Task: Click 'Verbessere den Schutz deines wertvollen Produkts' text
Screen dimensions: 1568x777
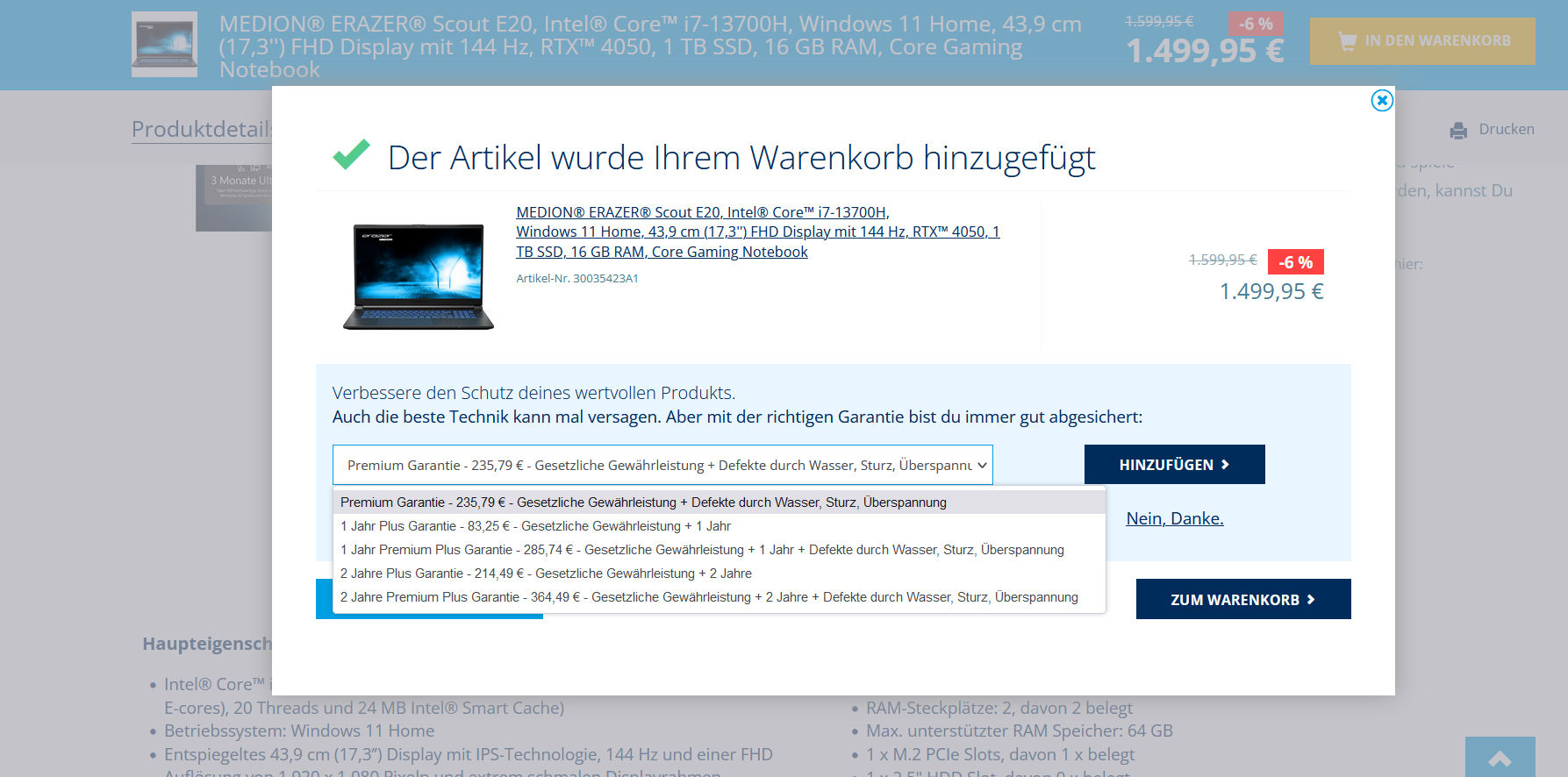Action: point(533,393)
